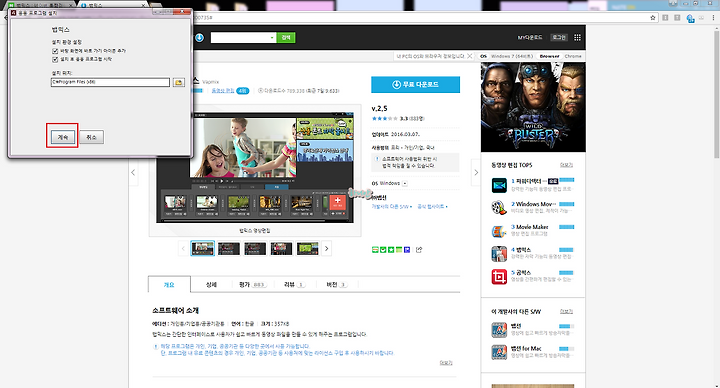
Task: Close the second browser tab 뱁믹스
Action: click(x=143, y=5)
